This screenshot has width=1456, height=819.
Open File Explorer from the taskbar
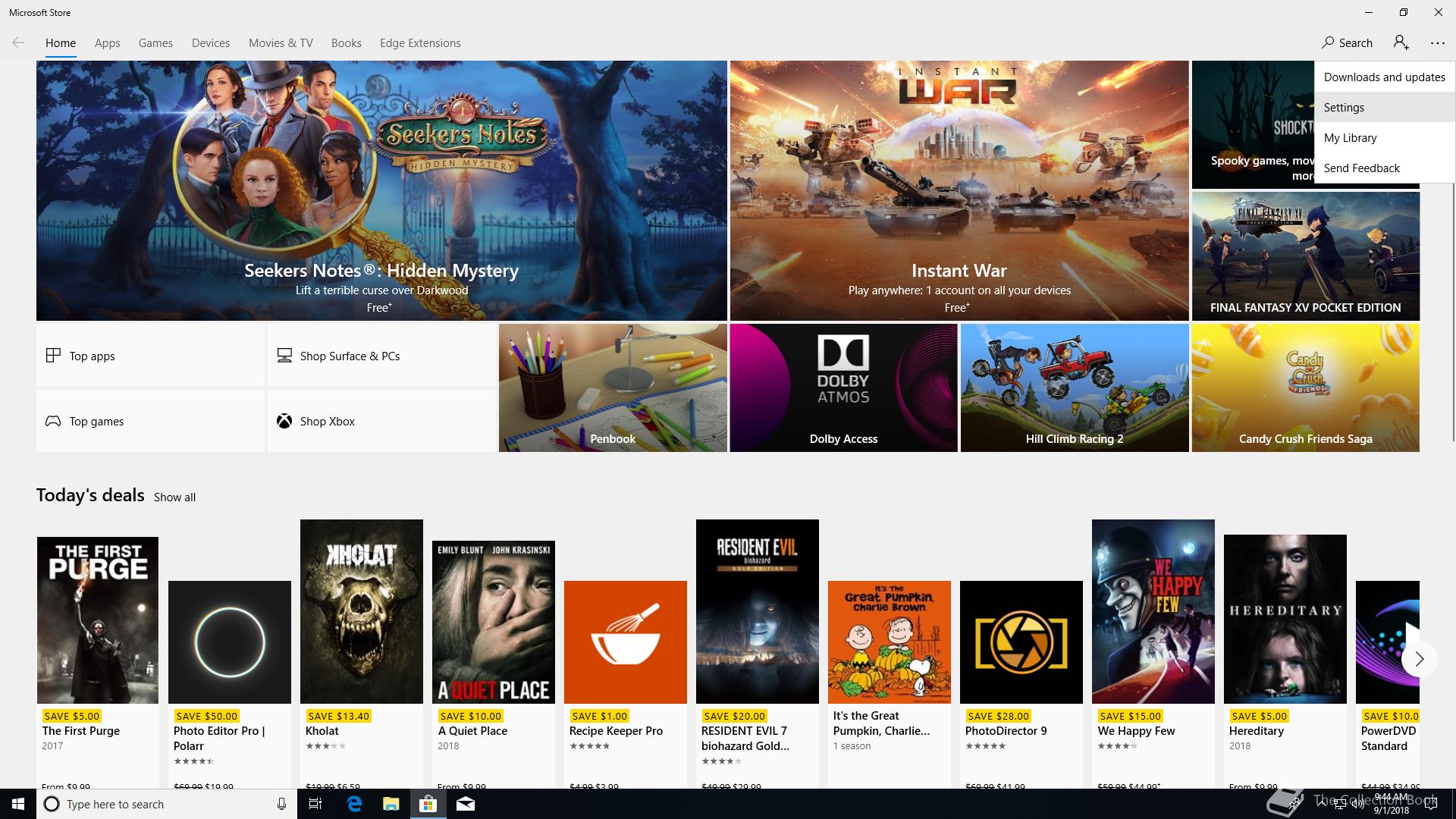click(391, 804)
